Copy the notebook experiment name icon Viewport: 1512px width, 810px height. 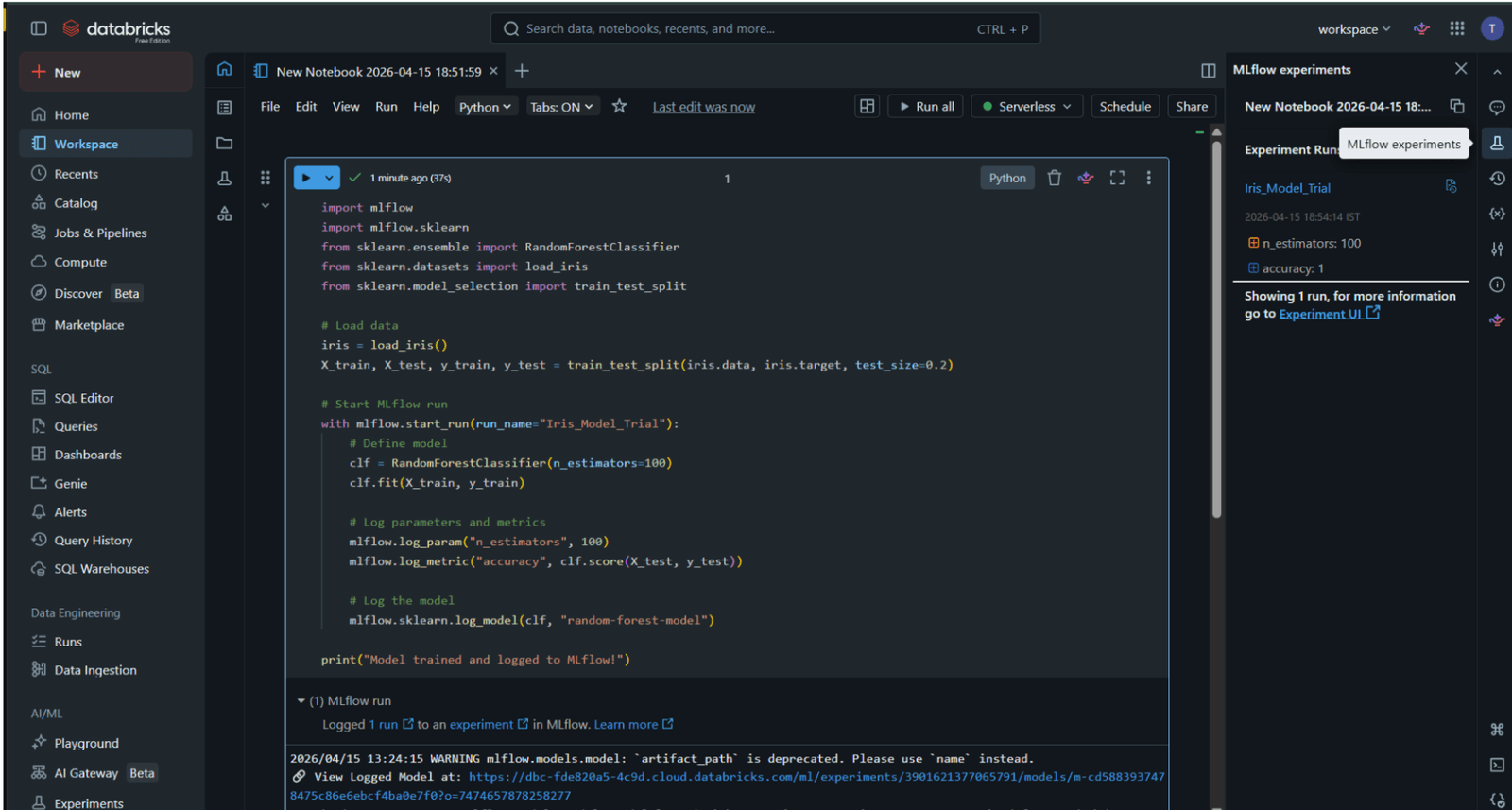click(1456, 107)
